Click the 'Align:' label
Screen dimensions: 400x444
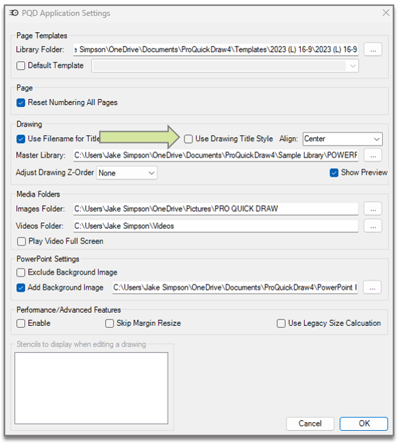(x=288, y=139)
